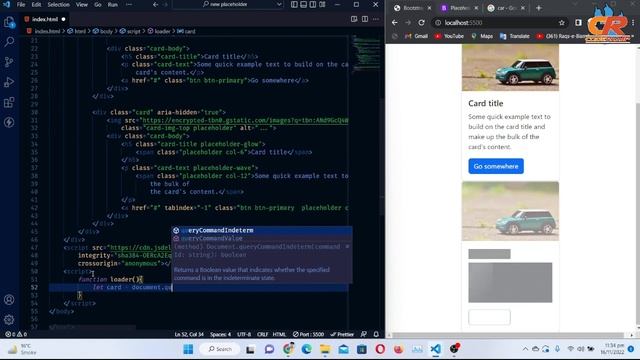Toggle the secondary side bar layout icon
Viewport: 640px width, 360px height.
tap(313, 4)
